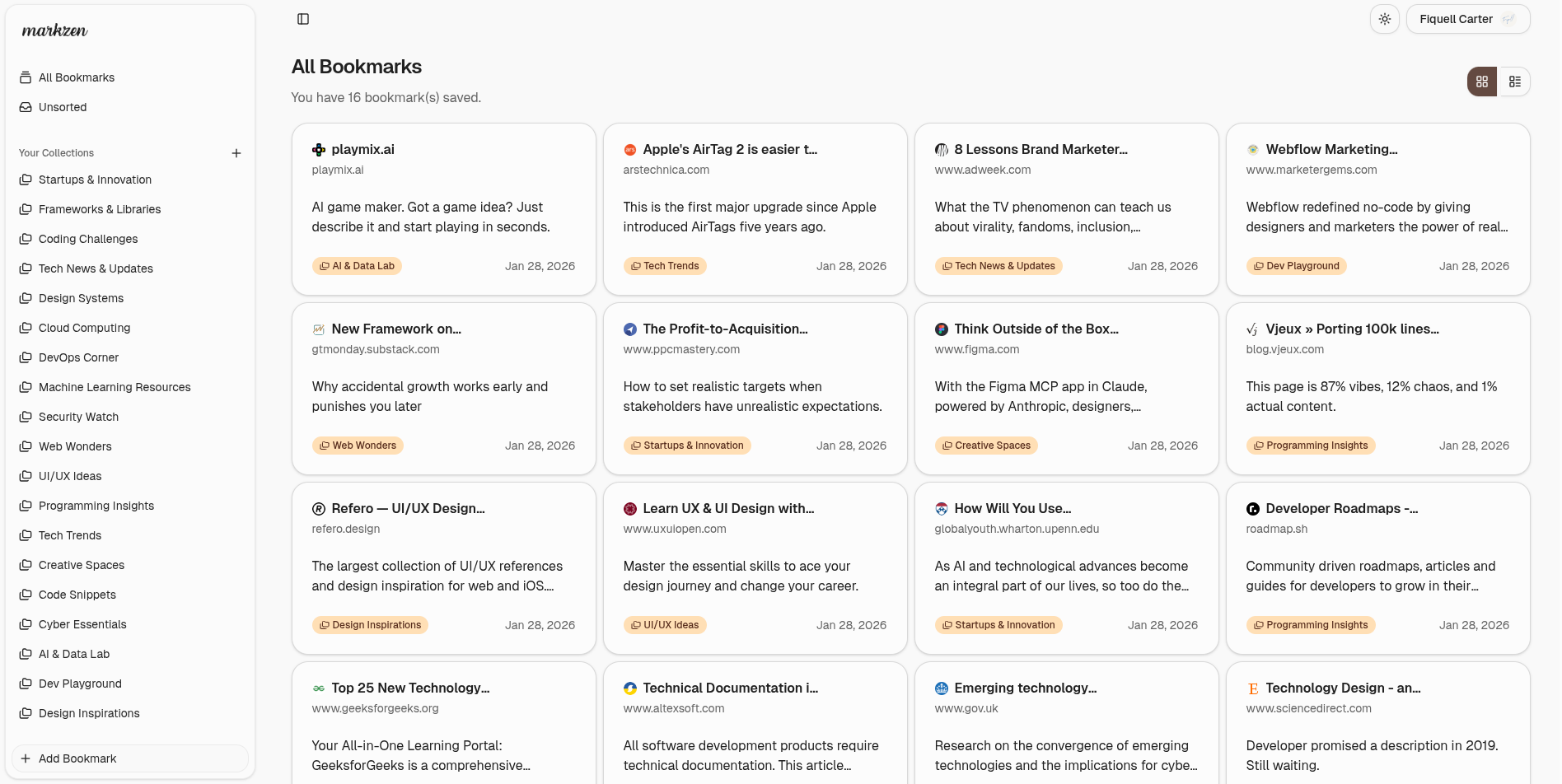Image resolution: width=1562 pixels, height=784 pixels.
Task: Click the Security Watch collection folder icon
Action: [x=26, y=417]
